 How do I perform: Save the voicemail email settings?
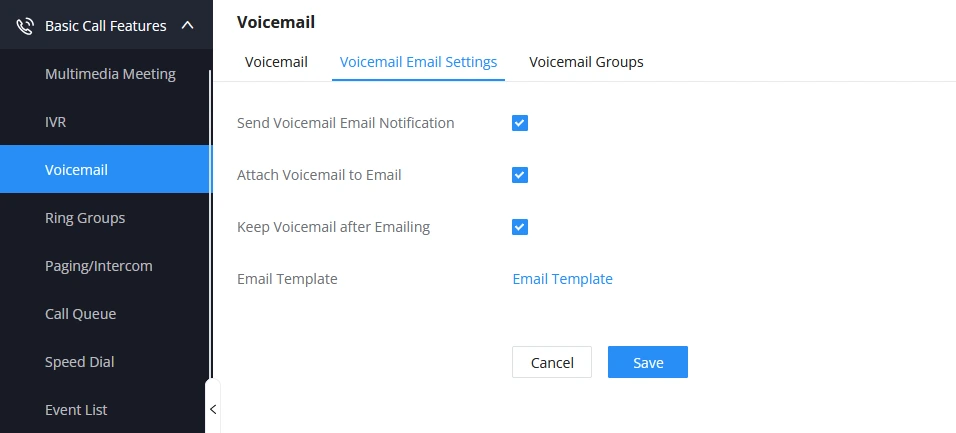pos(647,362)
